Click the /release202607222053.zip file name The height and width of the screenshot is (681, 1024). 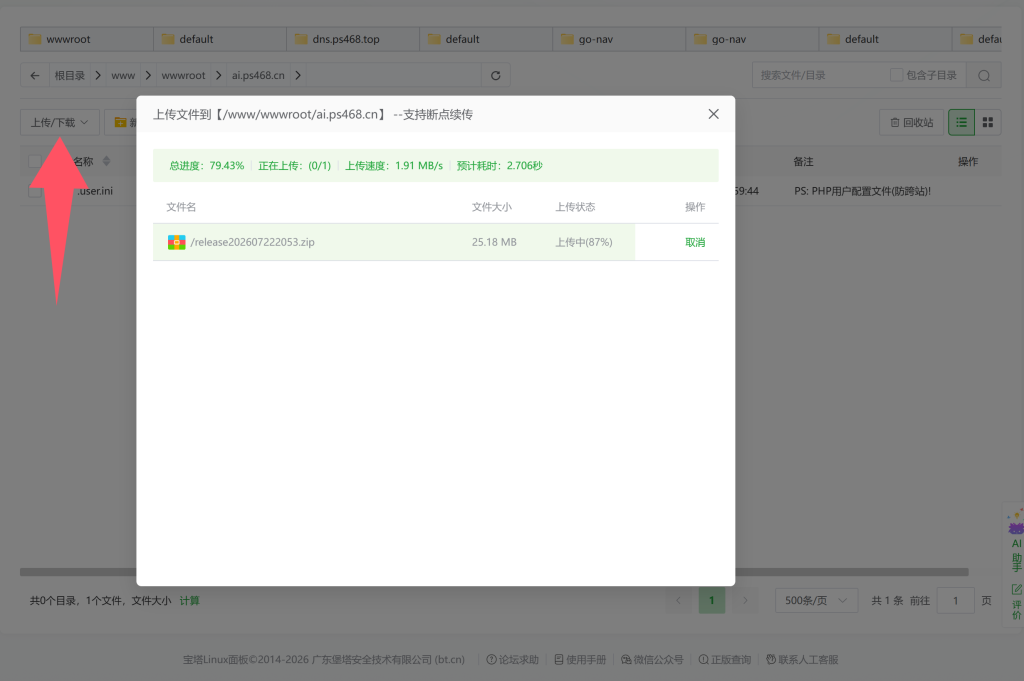[x=252, y=242]
